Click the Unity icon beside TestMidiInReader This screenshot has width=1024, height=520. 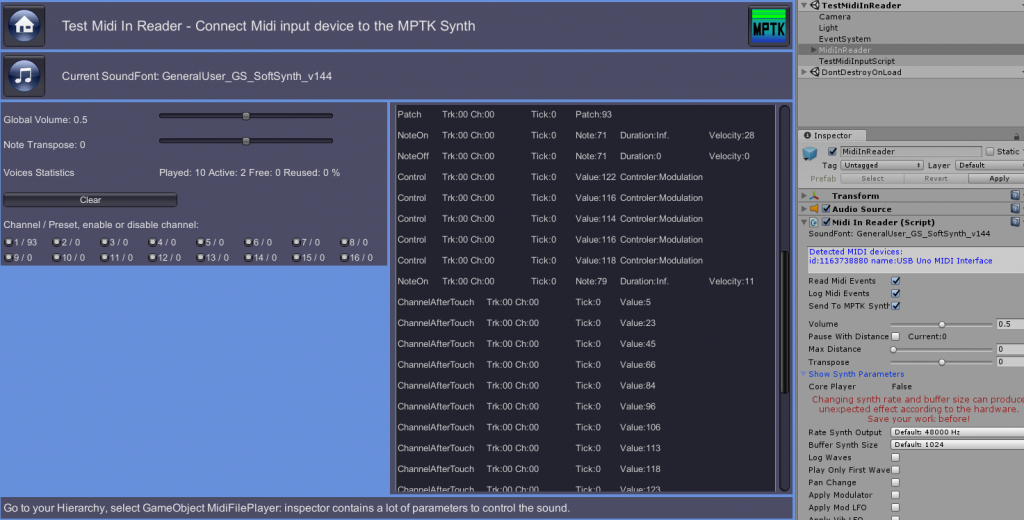click(x=815, y=5)
